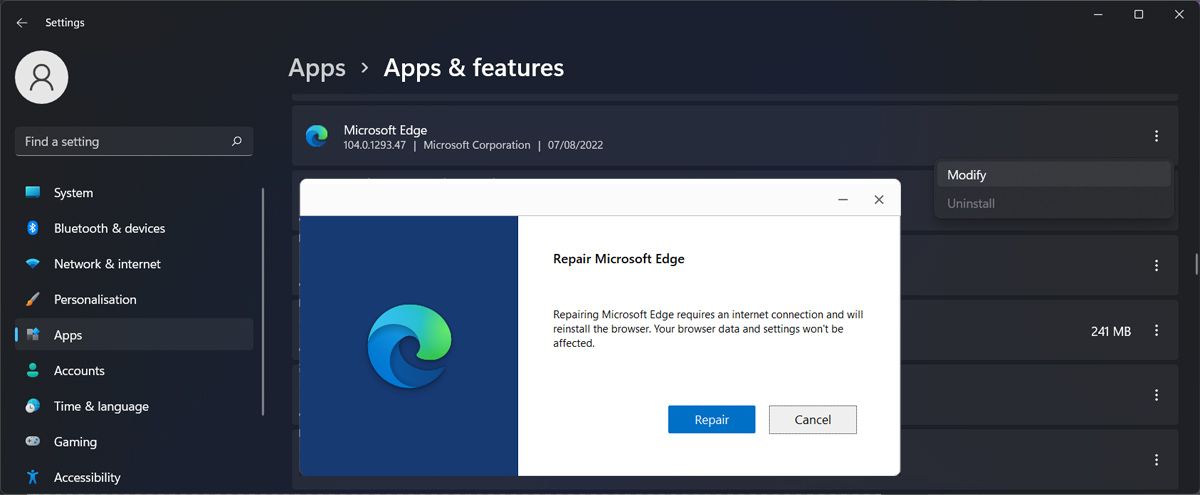
Task: Open the user profile avatar
Action: click(42, 77)
